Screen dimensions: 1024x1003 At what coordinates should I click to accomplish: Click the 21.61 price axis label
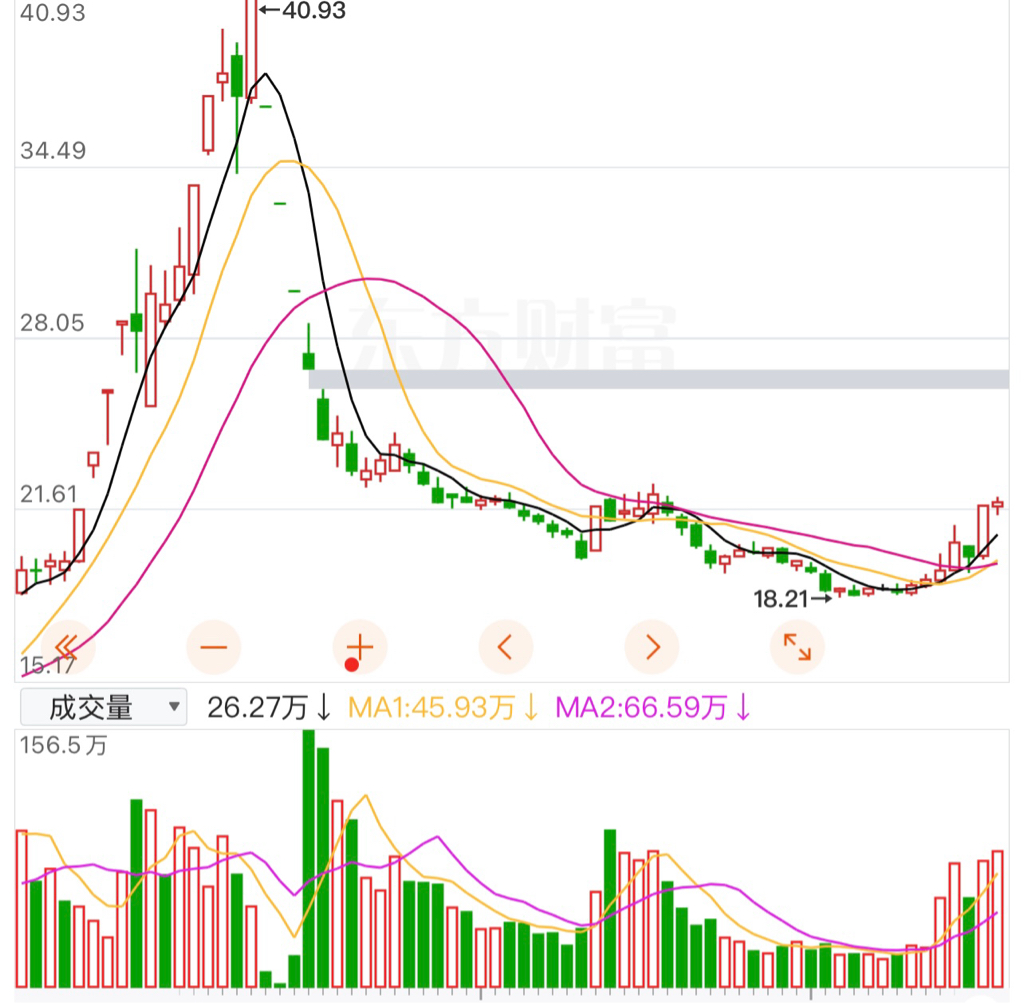(49, 494)
